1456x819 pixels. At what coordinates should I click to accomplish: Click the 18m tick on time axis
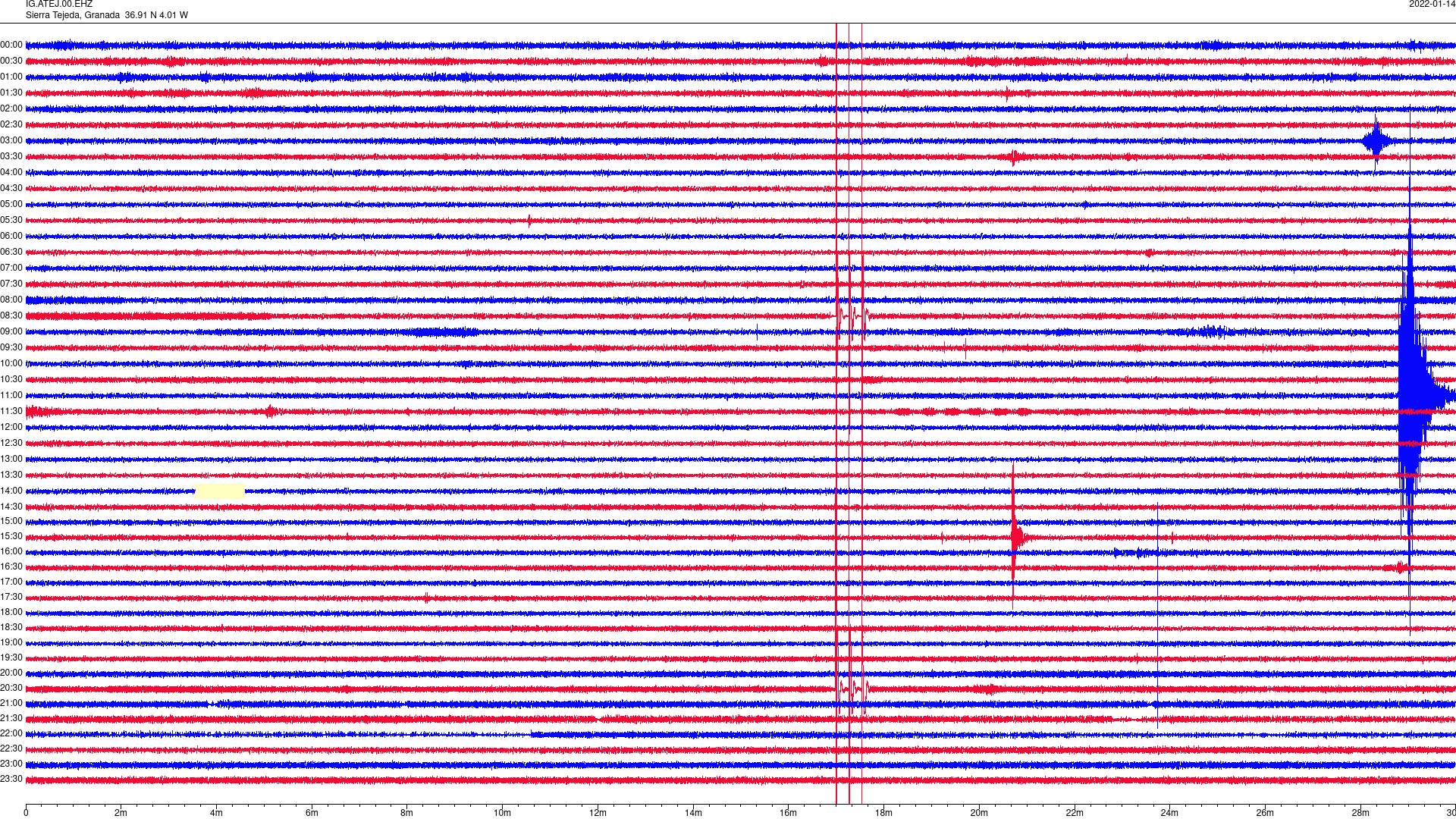coord(883,813)
